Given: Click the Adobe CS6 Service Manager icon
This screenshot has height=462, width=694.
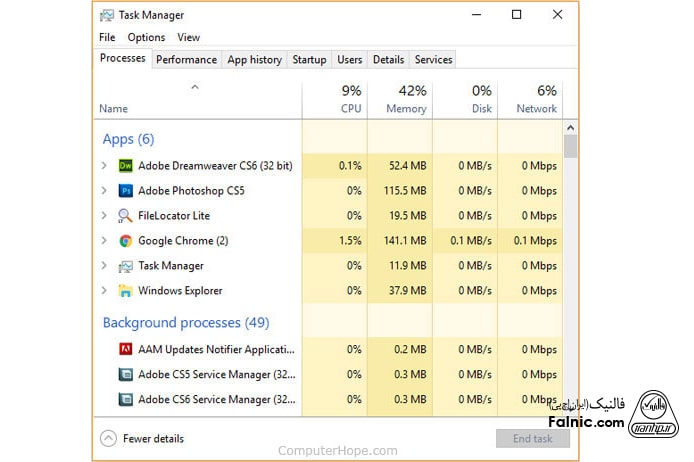Looking at the screenshot, I should tap(126, 399).
